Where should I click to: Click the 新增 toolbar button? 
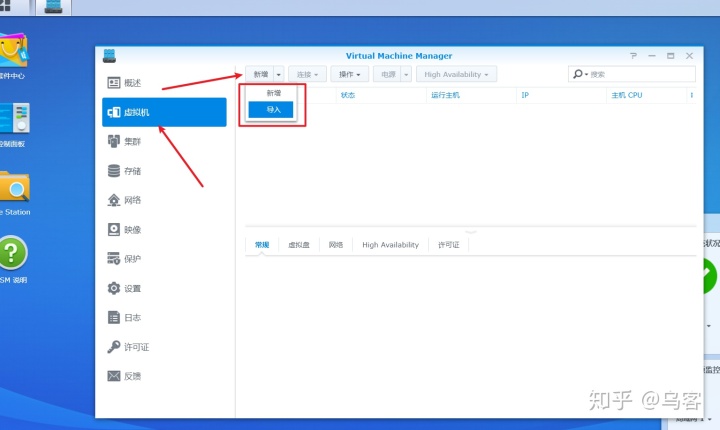click(x=260, y=74)
